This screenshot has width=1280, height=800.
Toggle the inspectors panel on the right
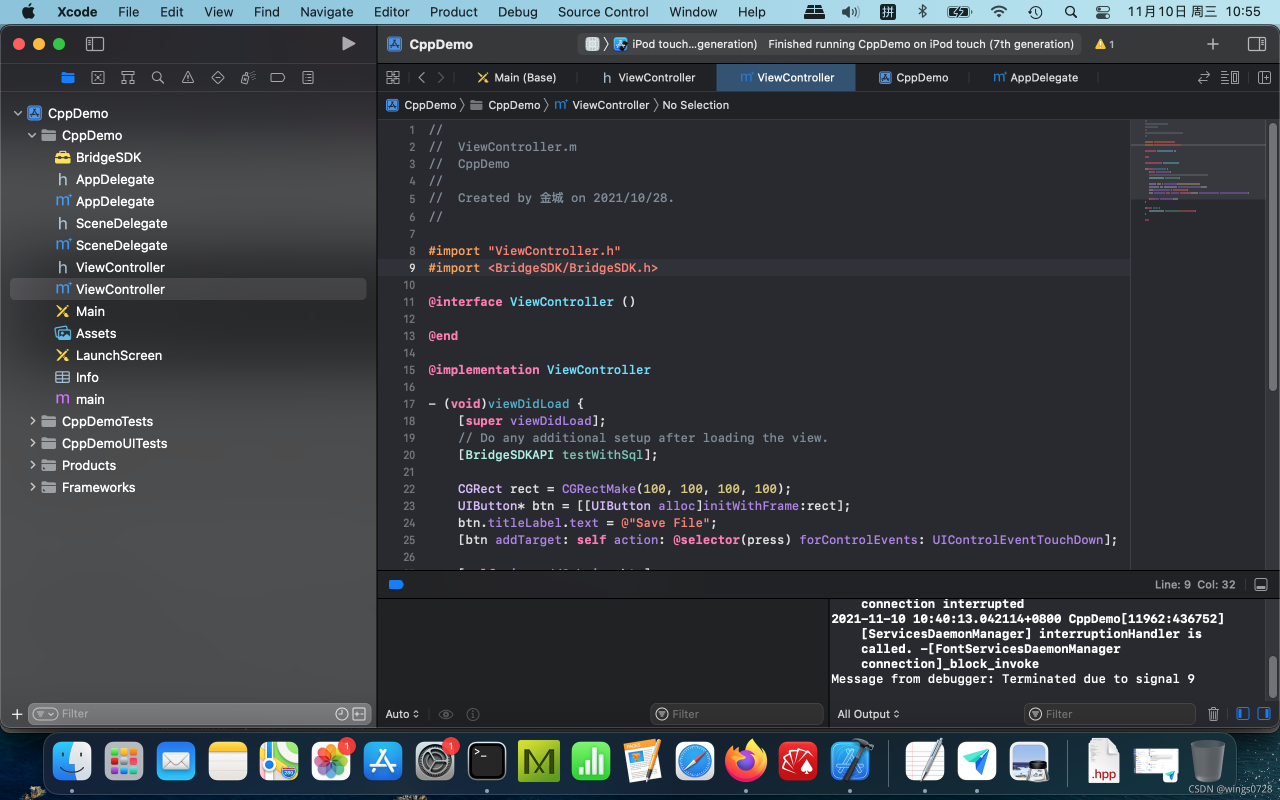tap(1257, 44)
